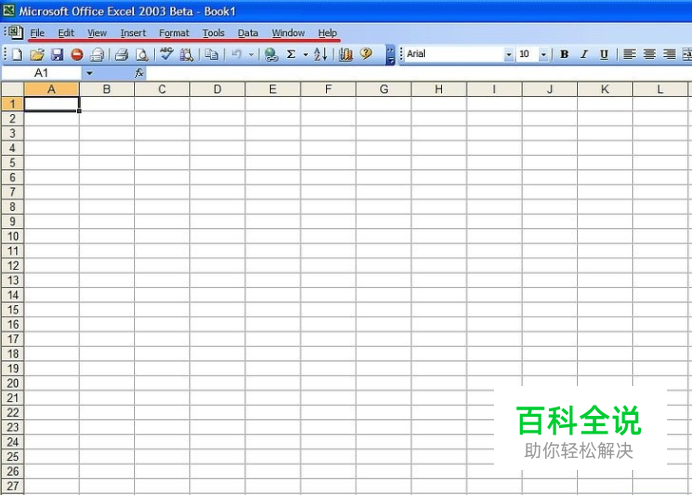Click the AutoSum sigma icon

click(291, 55)
